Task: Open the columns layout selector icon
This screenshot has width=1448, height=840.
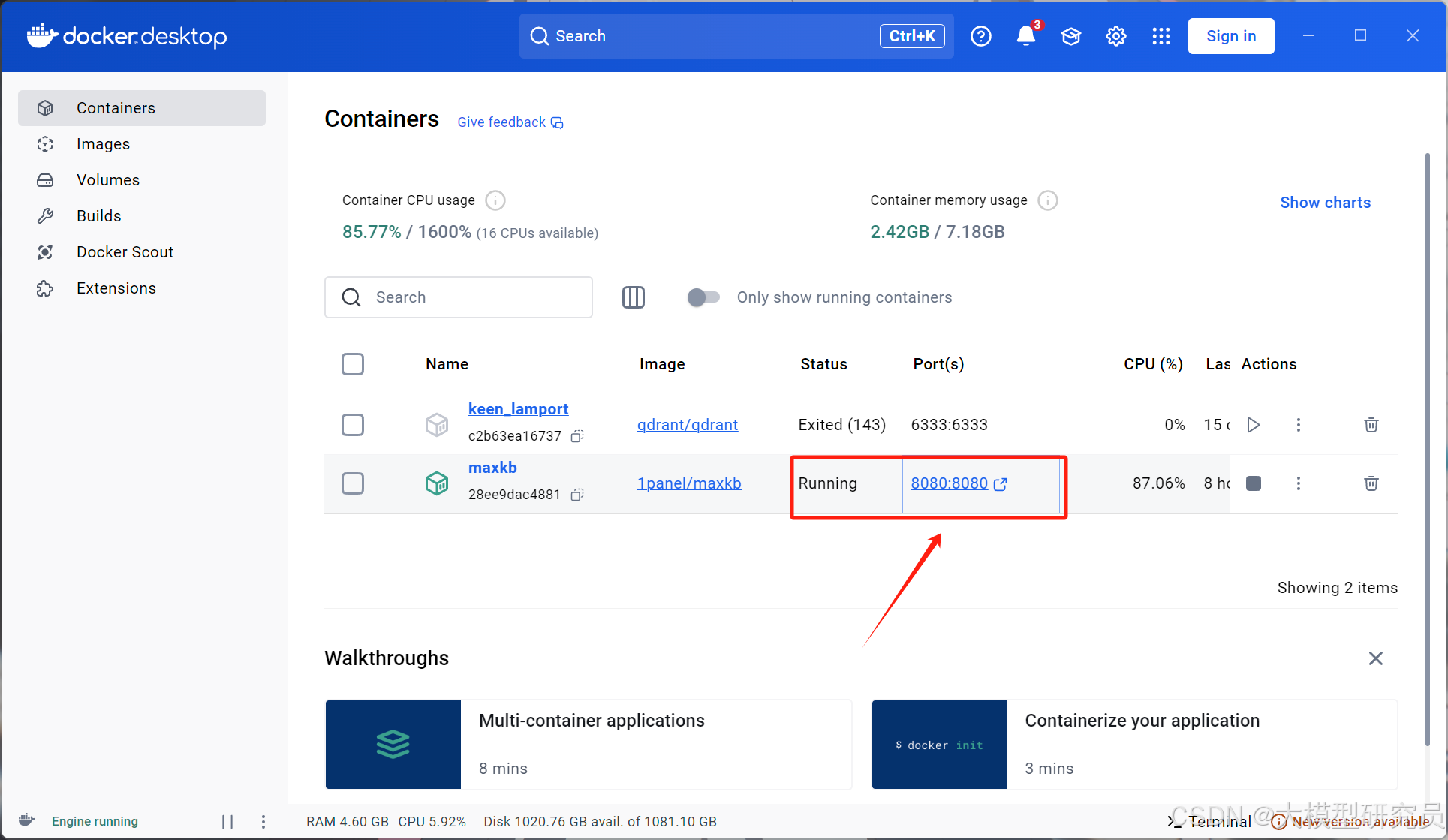Action: (633, 297)
